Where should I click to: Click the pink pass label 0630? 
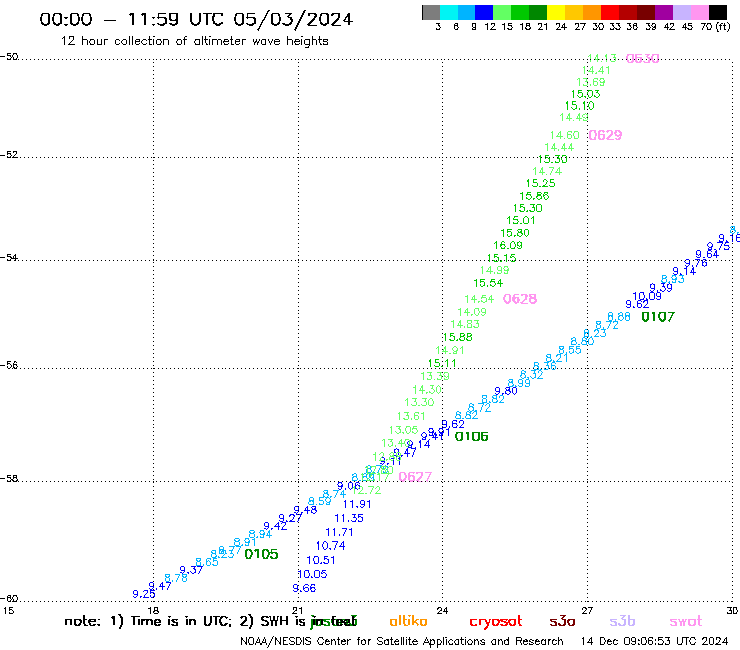click(x=642, y=59)
